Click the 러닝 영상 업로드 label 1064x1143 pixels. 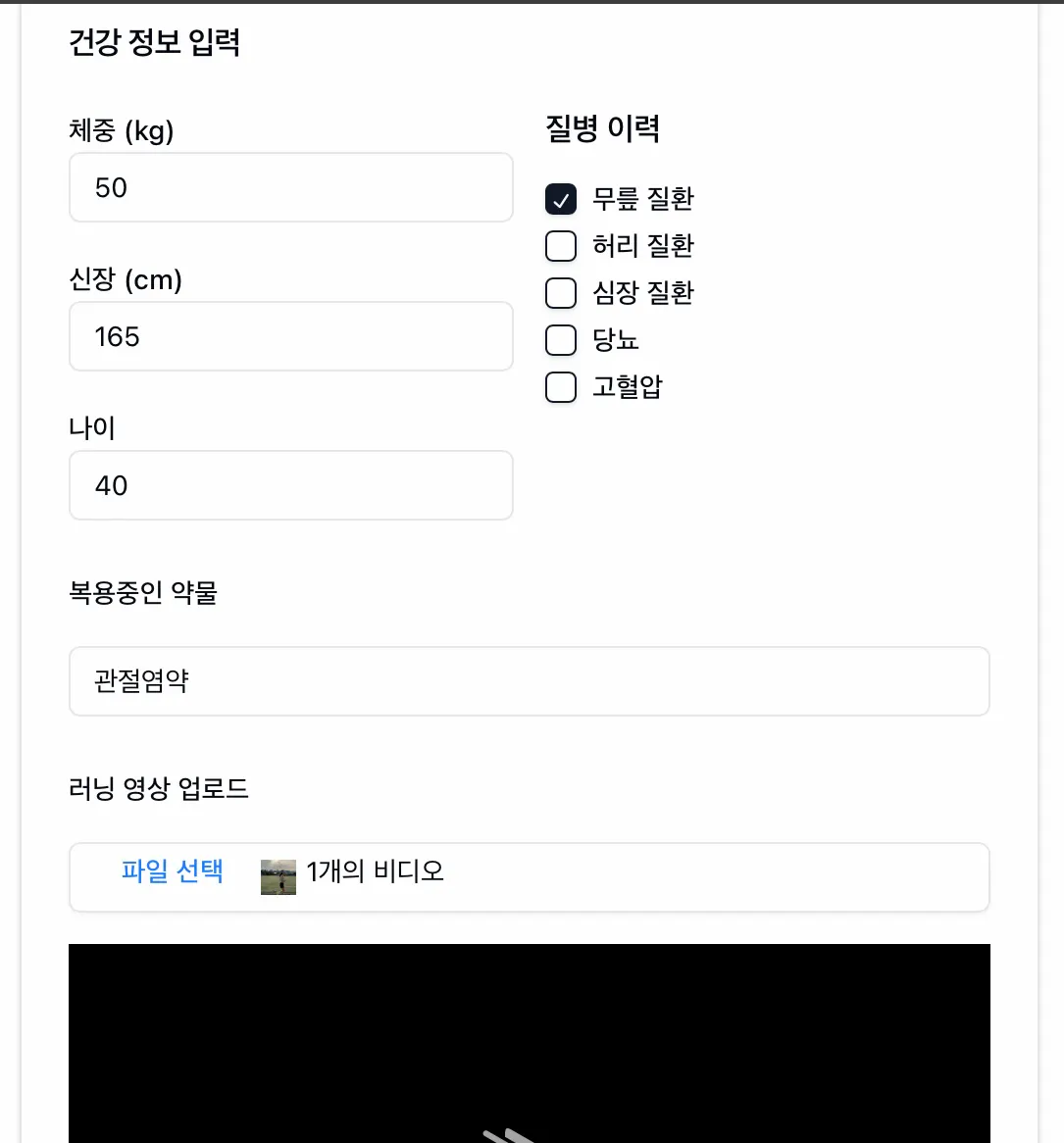point(159,789)
